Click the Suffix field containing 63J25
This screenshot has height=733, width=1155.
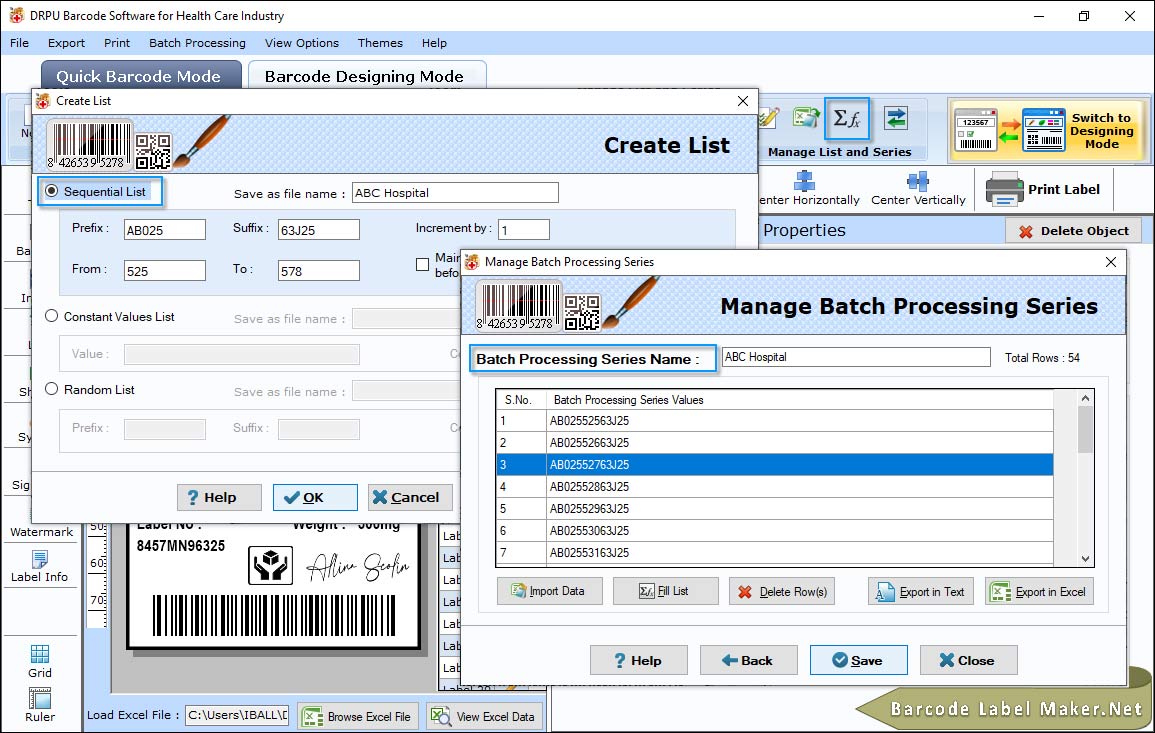pos(318,230)
